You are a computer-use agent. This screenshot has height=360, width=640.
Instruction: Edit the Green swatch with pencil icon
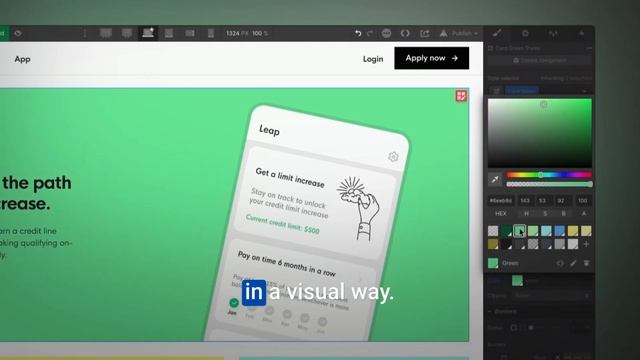(573, 263)
